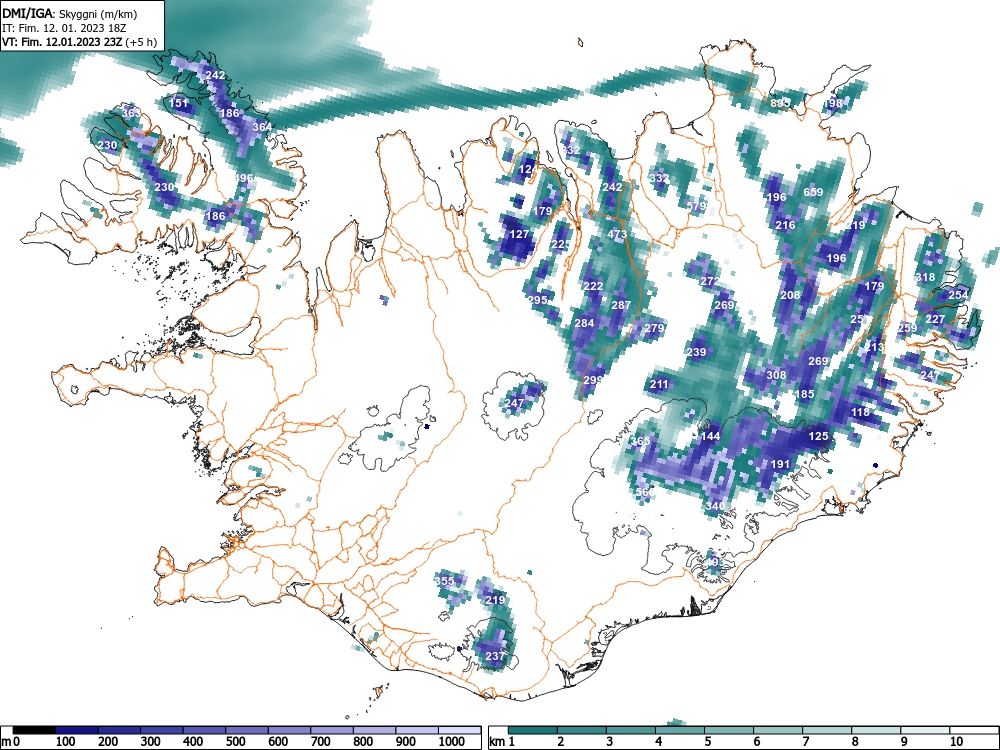
Task: Click the visibility value '355' in the south
Action: (445, 581)
